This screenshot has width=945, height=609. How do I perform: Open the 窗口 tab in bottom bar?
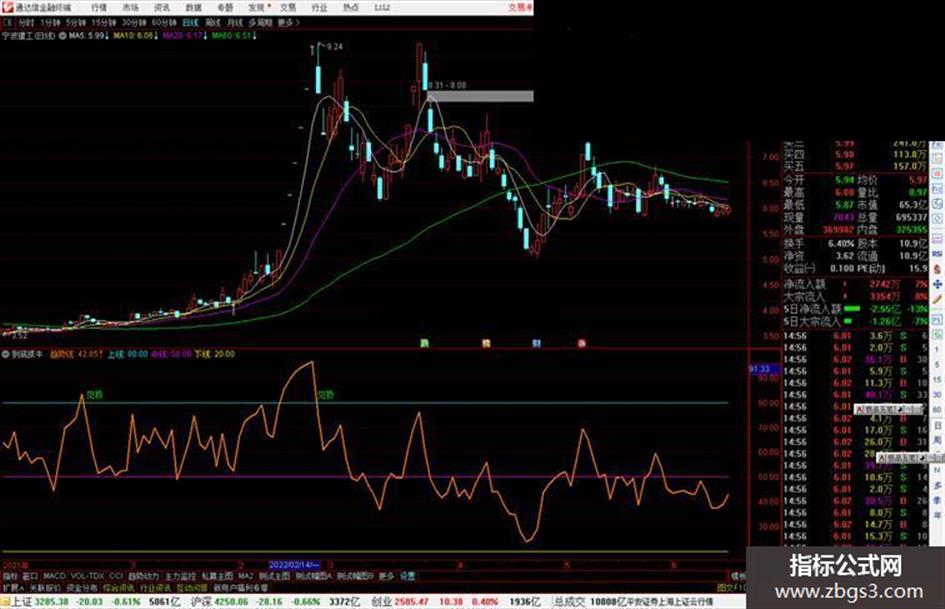pyautogui.click(x=30, y=576)
